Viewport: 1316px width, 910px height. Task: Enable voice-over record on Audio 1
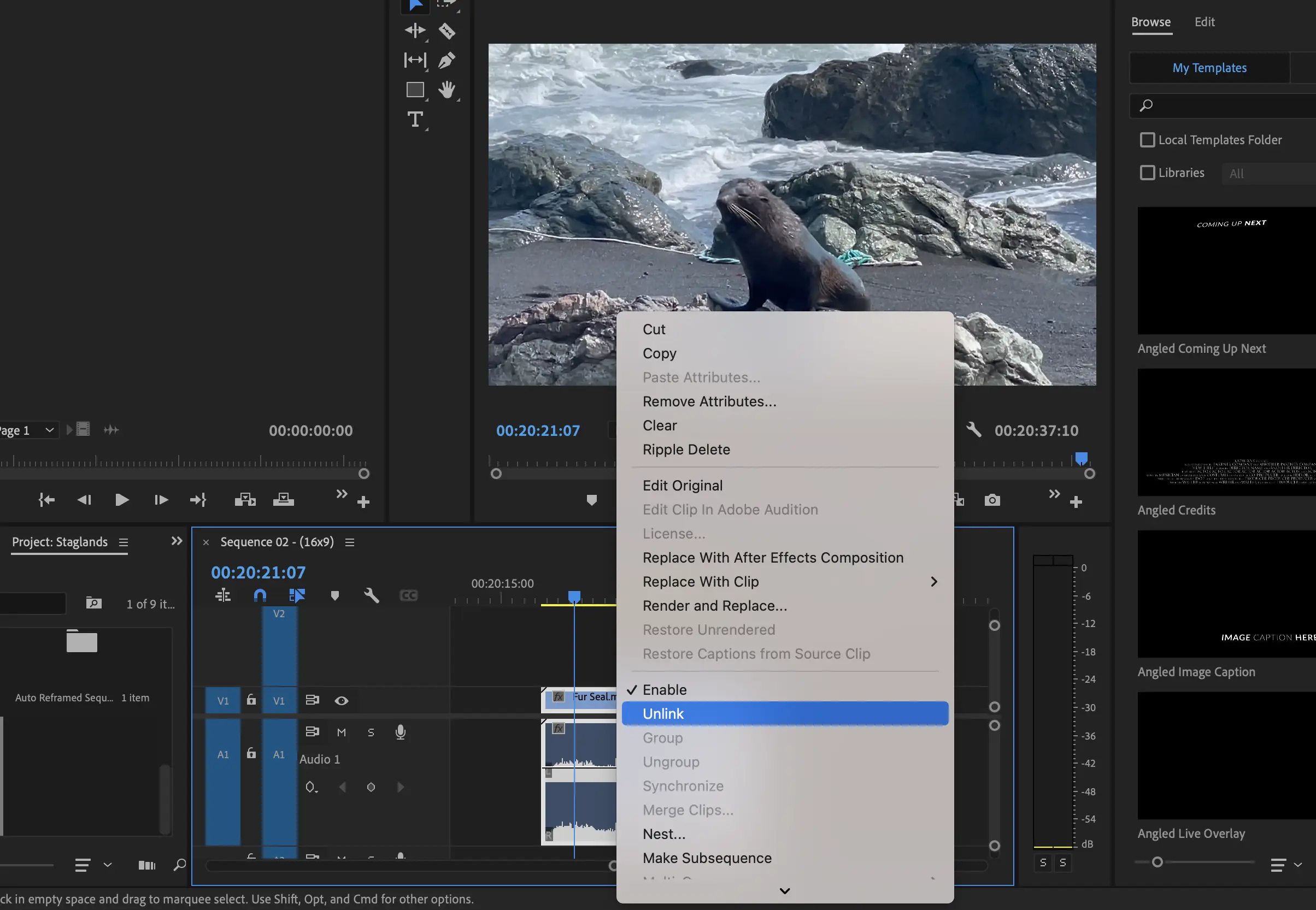coord(401,732)
